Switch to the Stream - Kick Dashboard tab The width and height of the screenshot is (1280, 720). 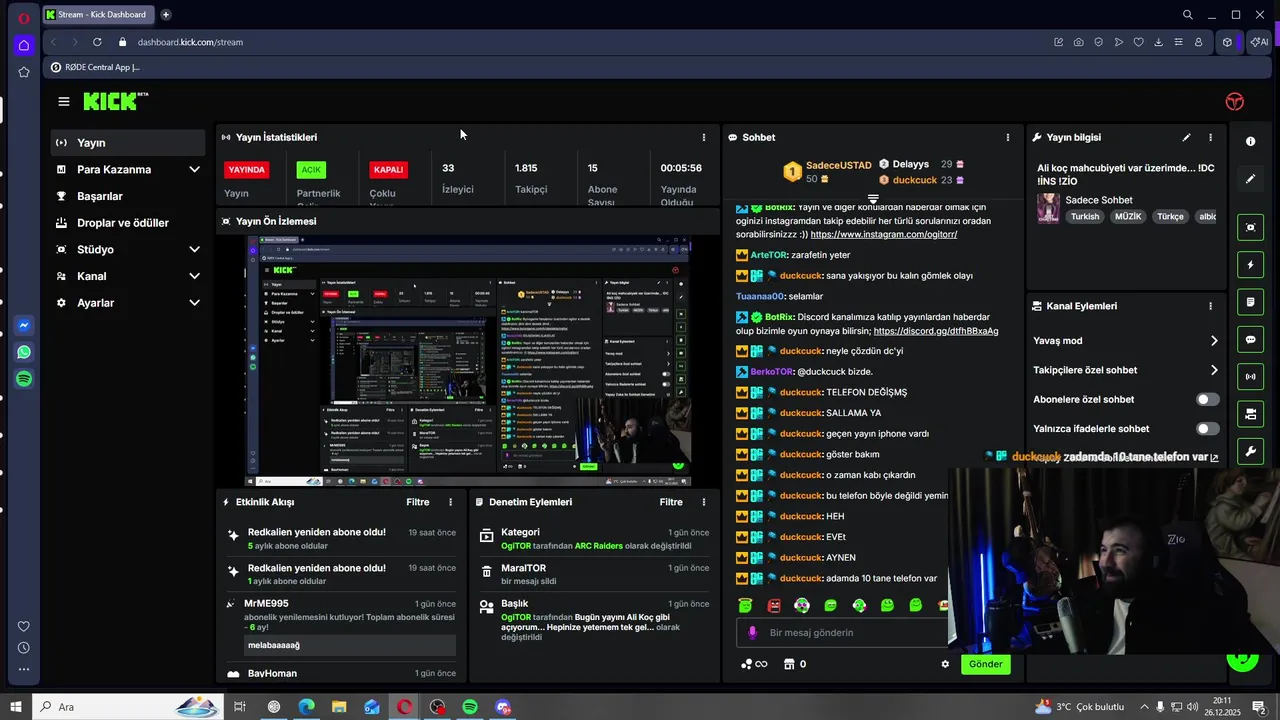pyautogui.click(x=98, y=15)
